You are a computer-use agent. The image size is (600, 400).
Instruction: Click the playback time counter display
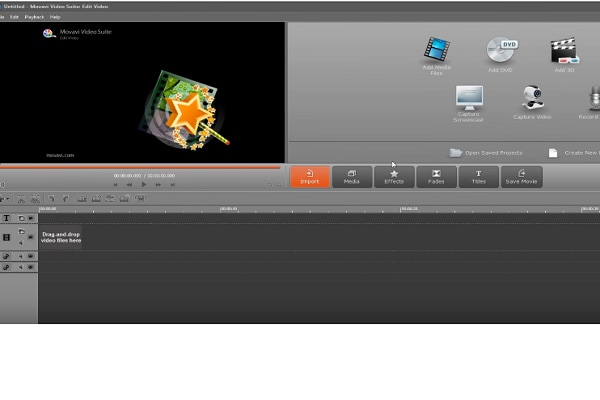coord(144,175)
